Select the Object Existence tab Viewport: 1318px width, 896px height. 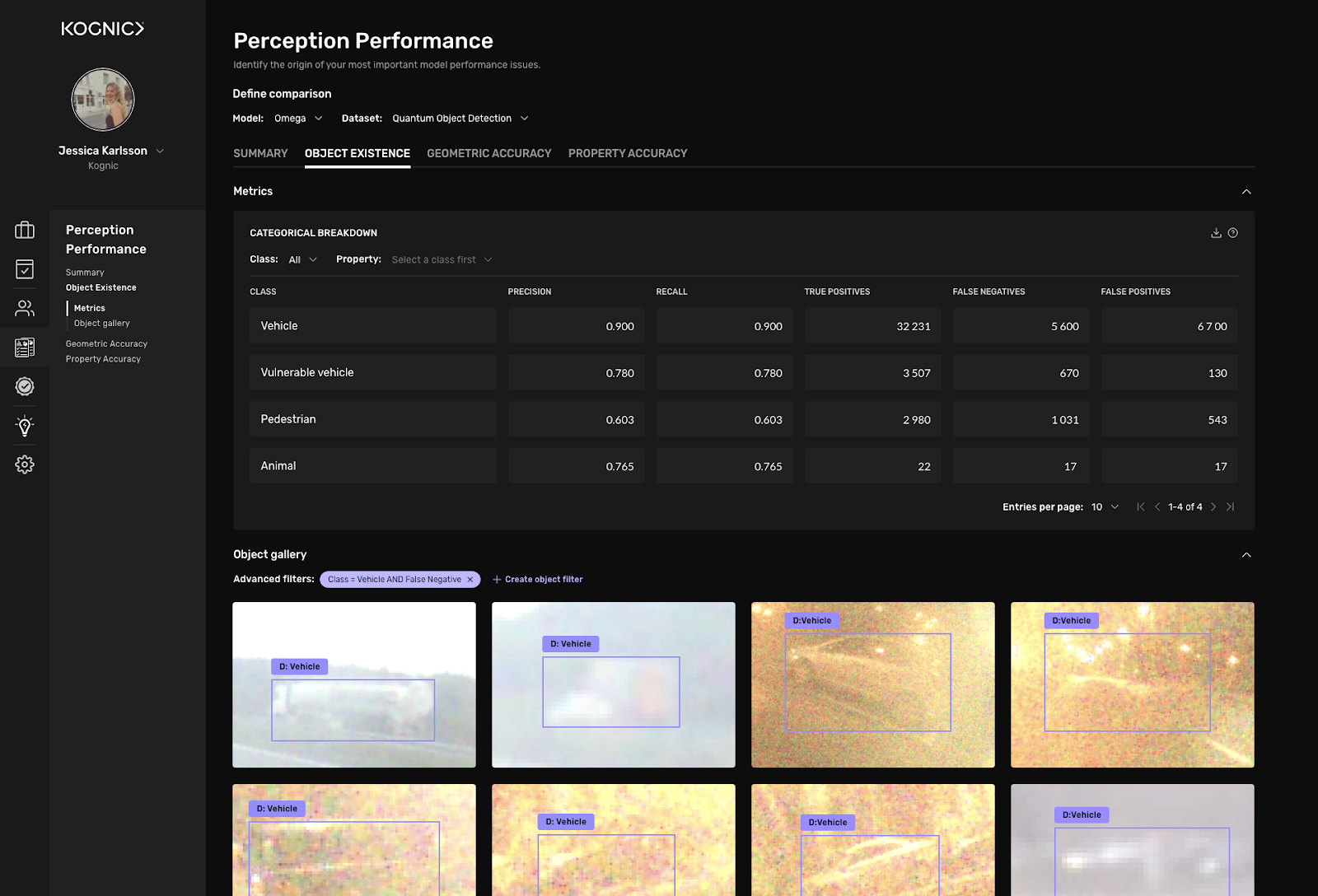click(x=358, y=153)
